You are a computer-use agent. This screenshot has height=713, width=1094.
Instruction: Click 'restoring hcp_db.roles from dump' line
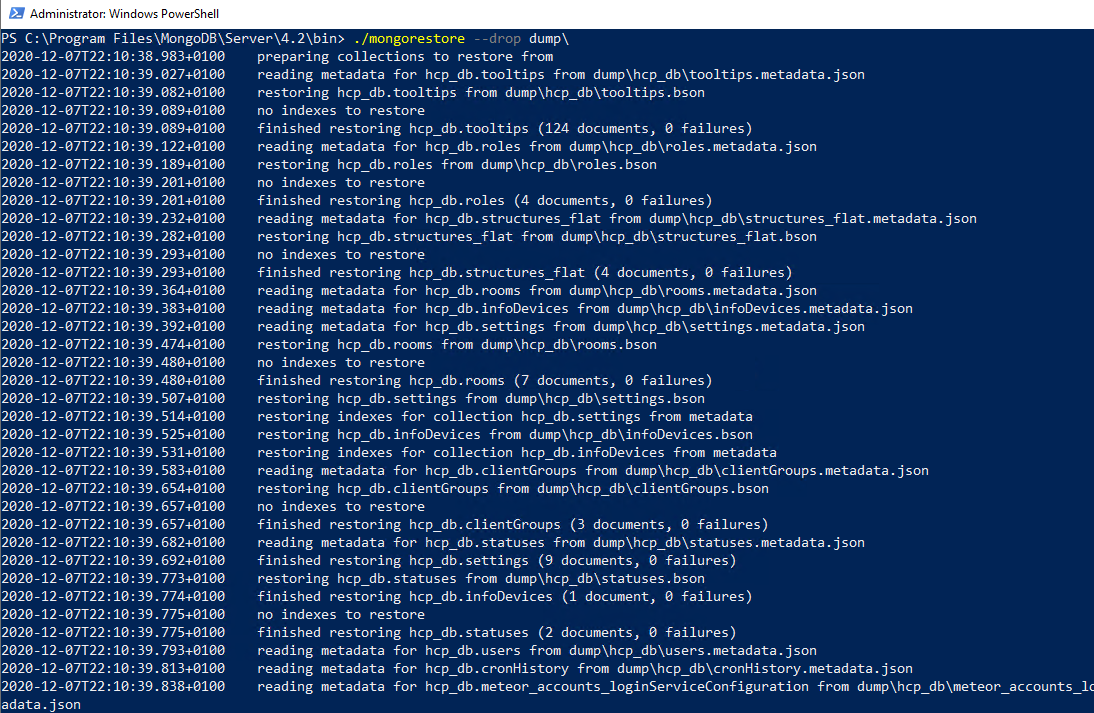point(457,165)
